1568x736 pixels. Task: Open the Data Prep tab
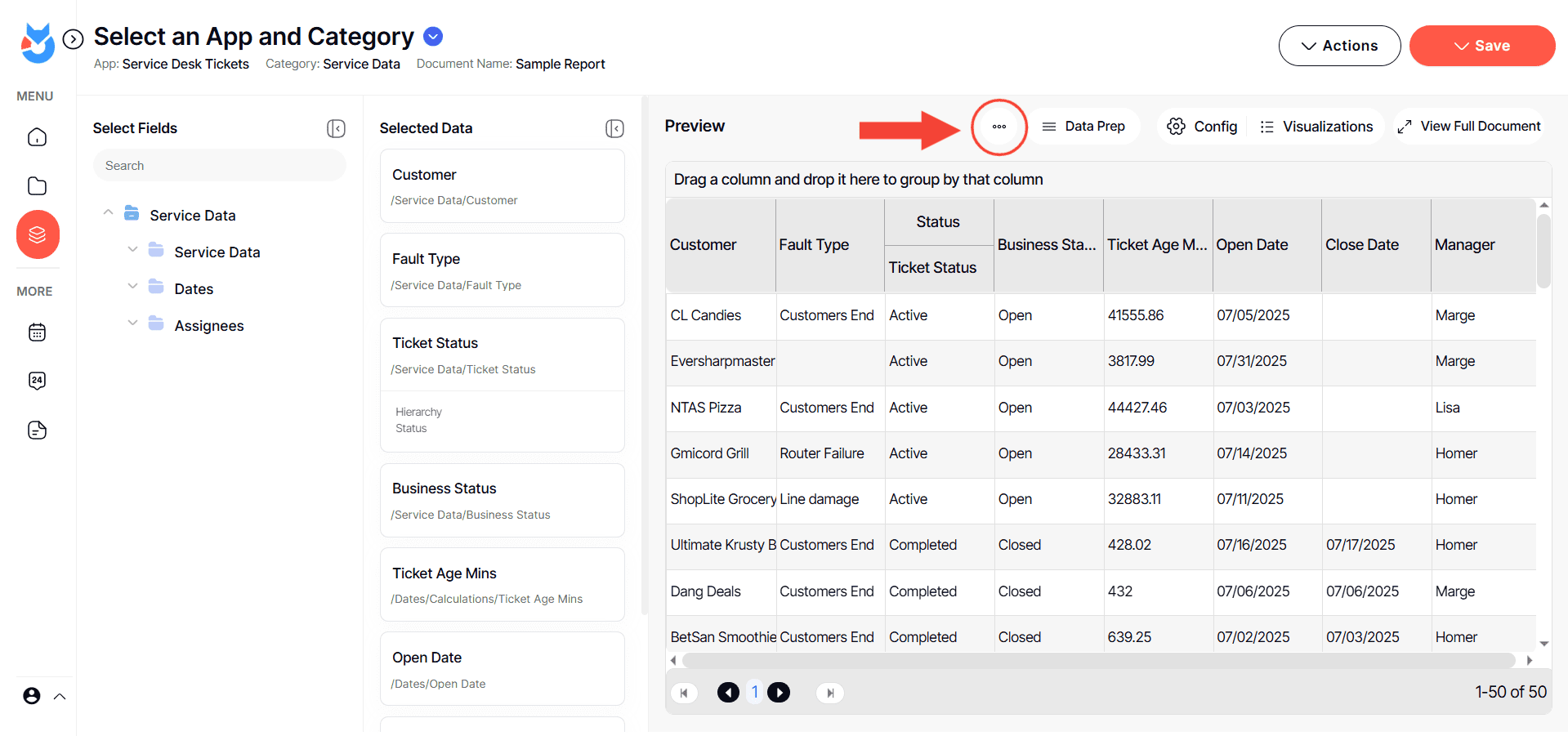pyautogui.click(x=1083, y=127)
